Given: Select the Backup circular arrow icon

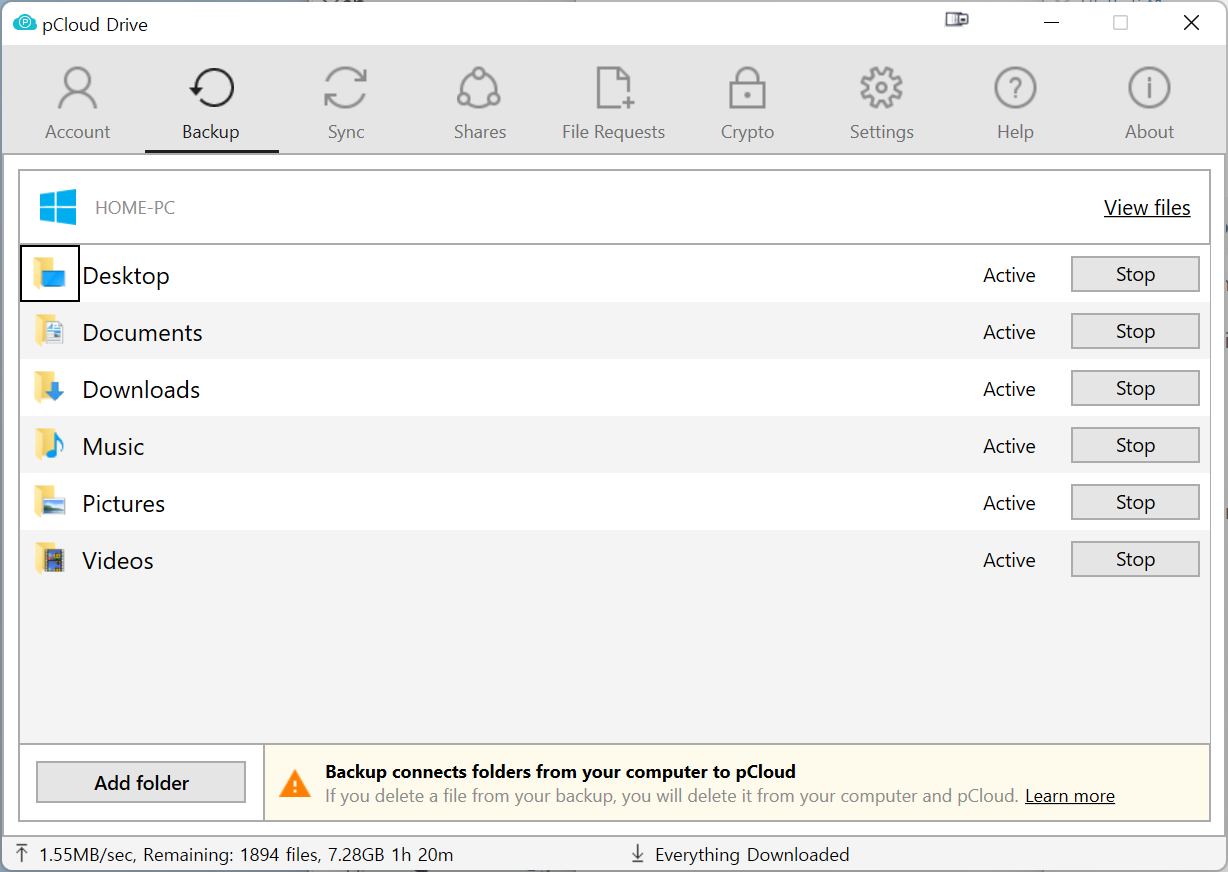Looking at the screenshot, I should pos(211,88).
